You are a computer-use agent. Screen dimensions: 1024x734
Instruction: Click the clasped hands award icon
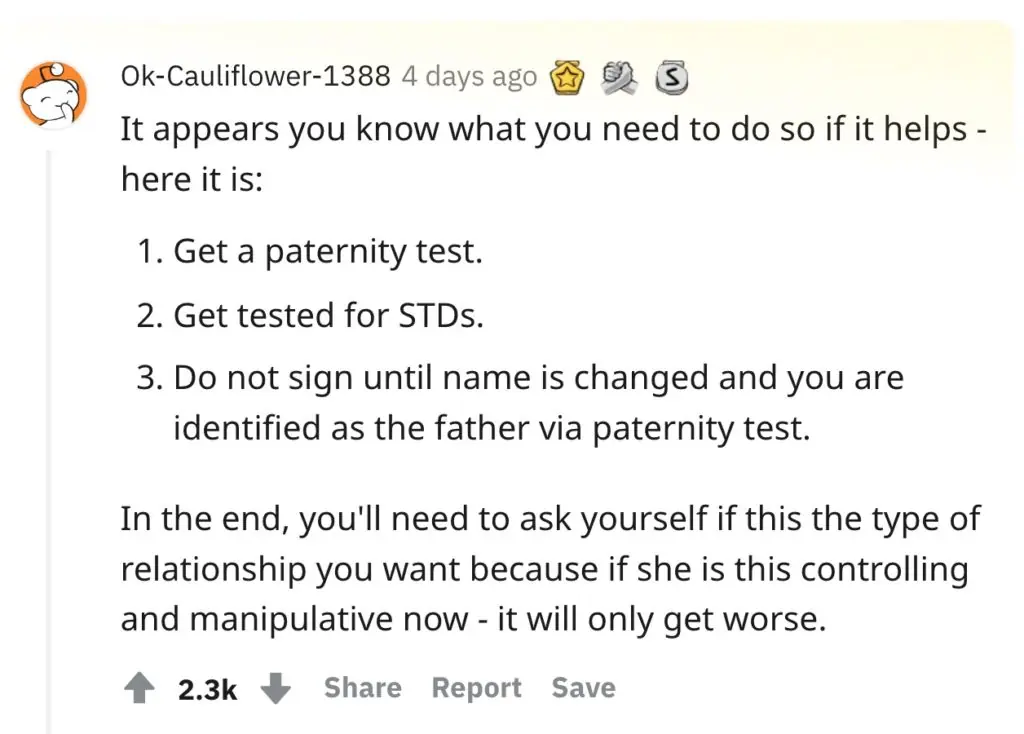click(620, 77)
